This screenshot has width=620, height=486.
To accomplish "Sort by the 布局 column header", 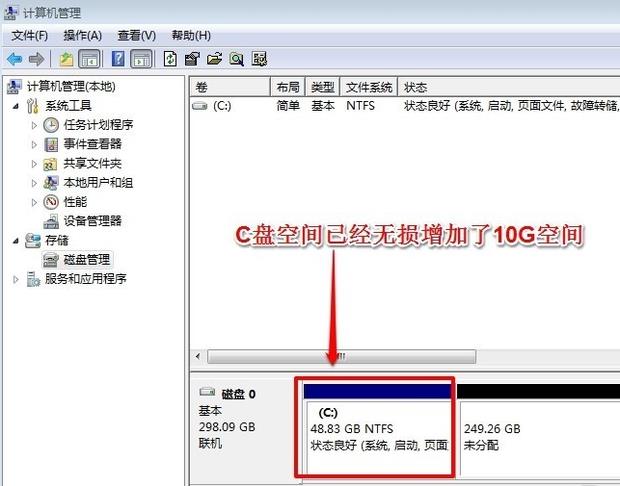I will (288, 87).
